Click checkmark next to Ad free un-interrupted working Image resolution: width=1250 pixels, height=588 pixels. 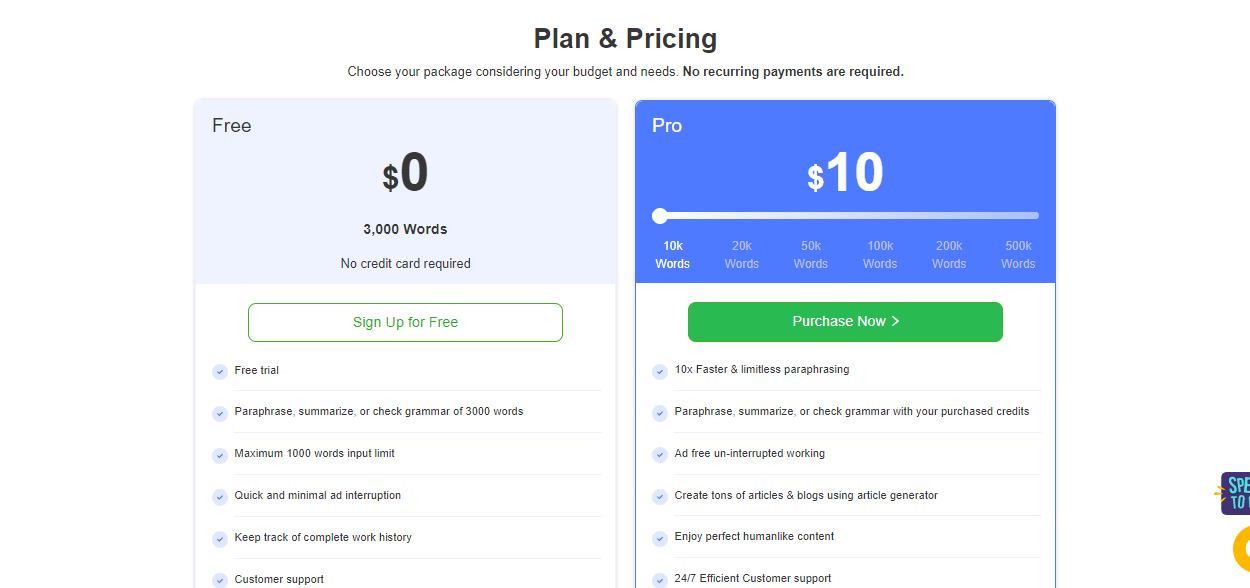[x=660, y=455]
